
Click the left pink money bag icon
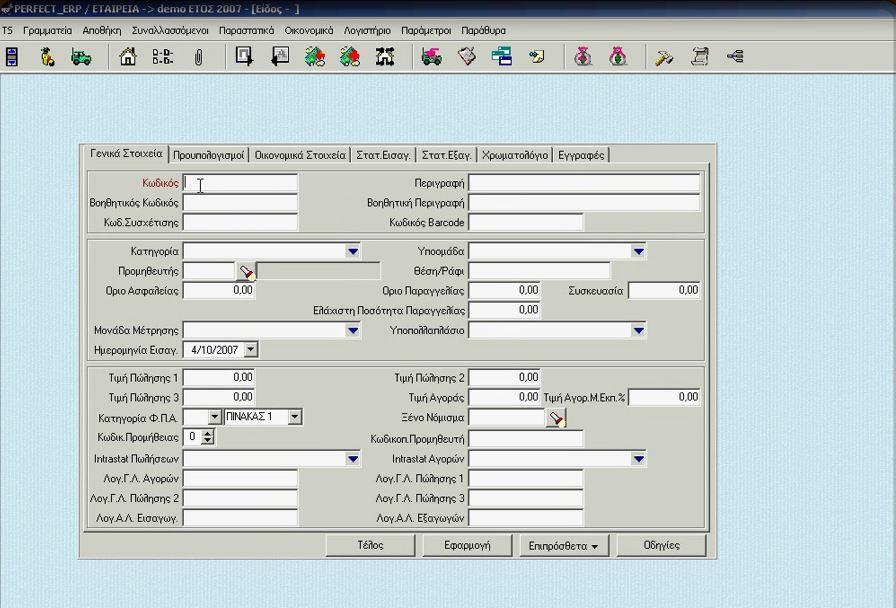click(x=583, y=57)
